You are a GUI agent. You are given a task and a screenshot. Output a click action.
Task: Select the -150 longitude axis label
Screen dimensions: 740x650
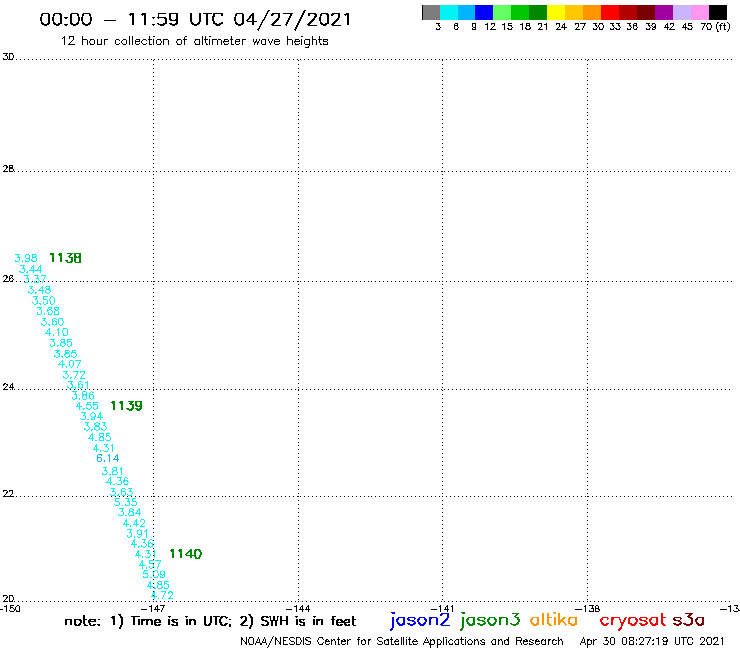(x=10, y=608)
